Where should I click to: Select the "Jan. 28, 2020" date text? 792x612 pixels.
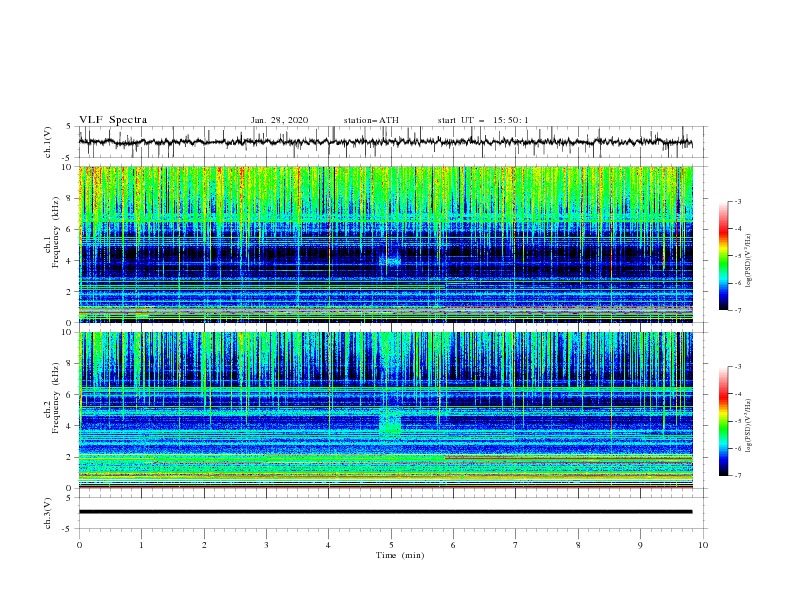(x=279, y=120)
